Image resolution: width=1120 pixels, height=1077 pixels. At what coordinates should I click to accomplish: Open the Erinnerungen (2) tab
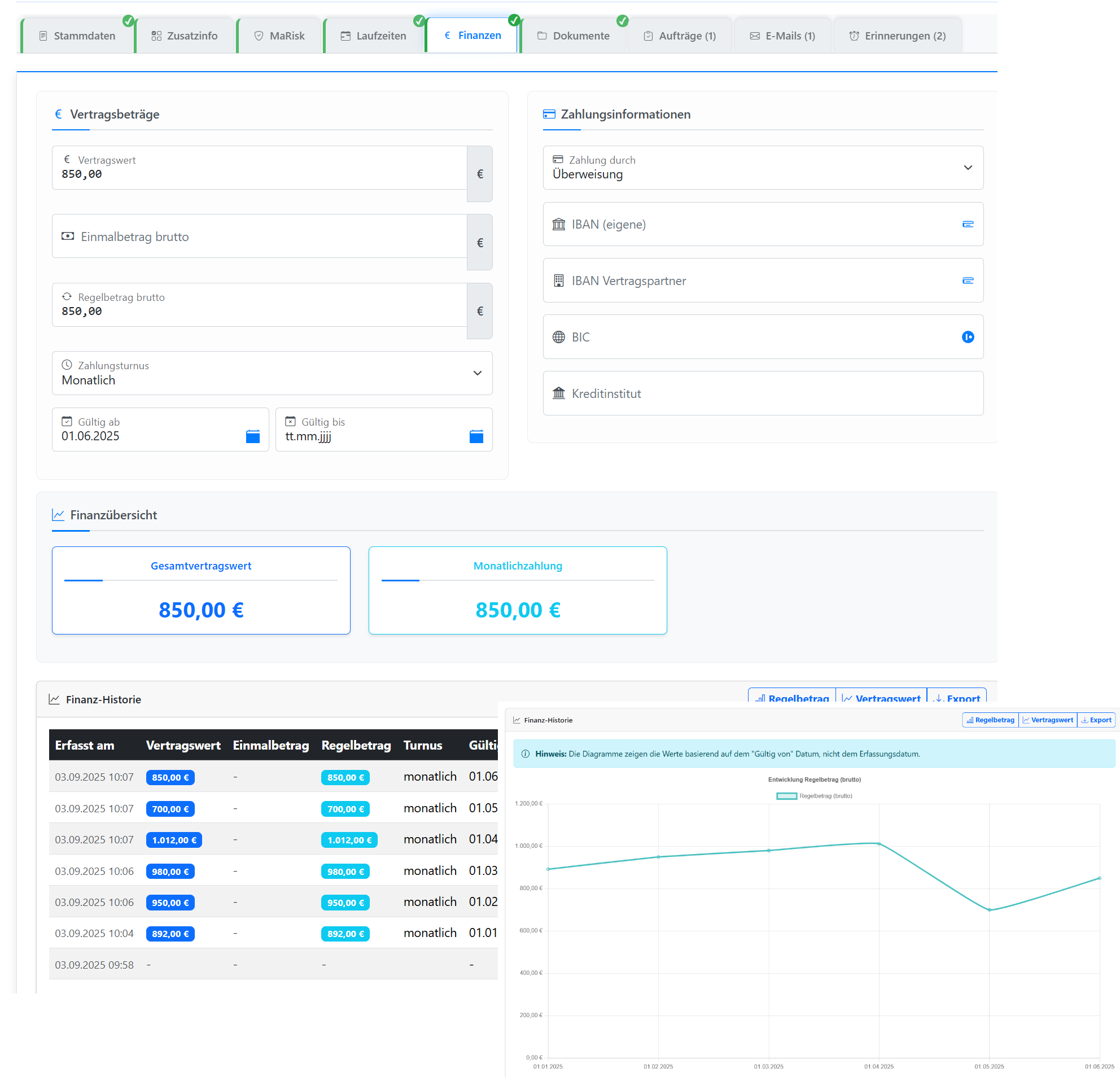897,36
